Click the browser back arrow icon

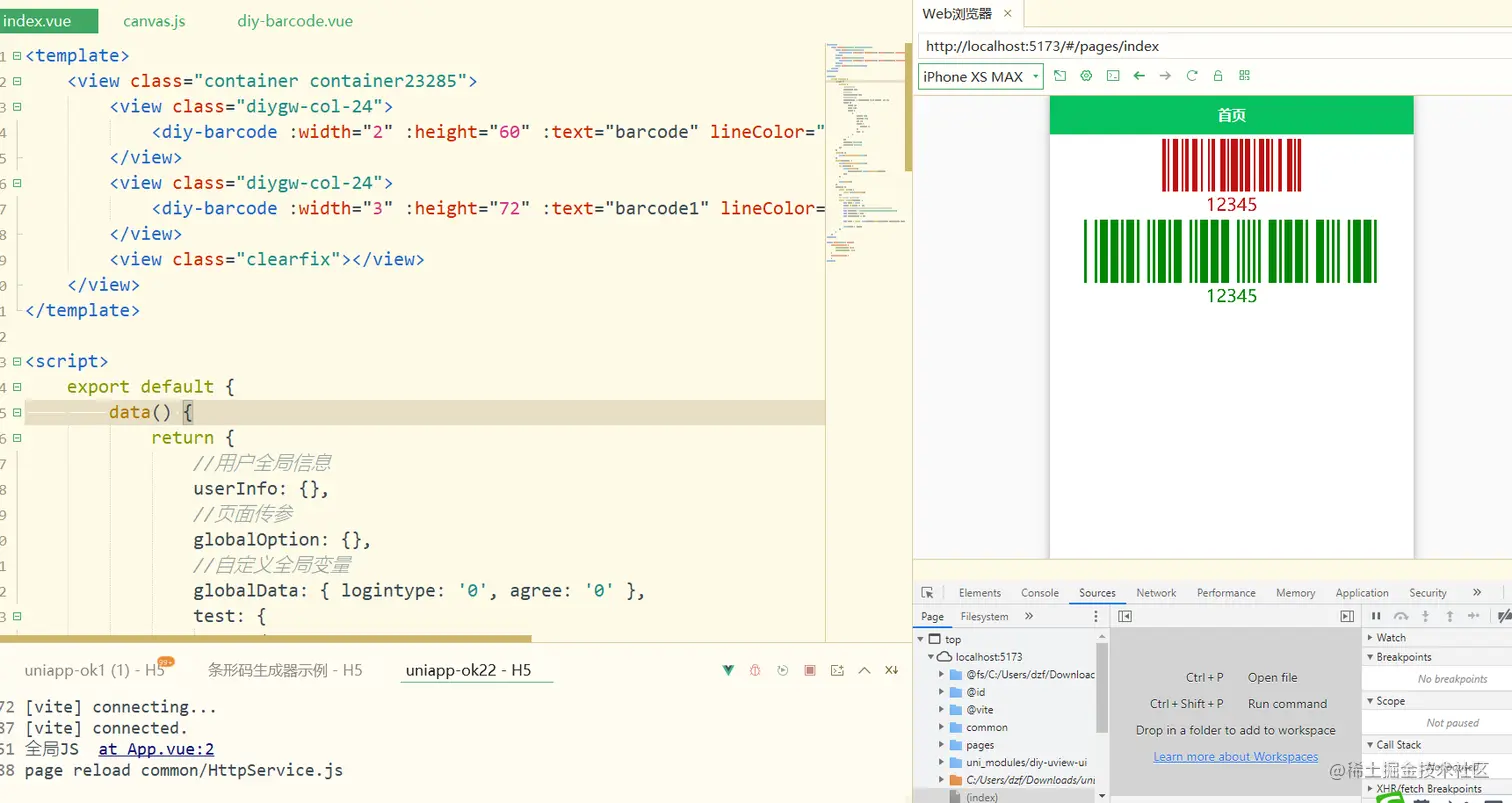click(1139, 76)
